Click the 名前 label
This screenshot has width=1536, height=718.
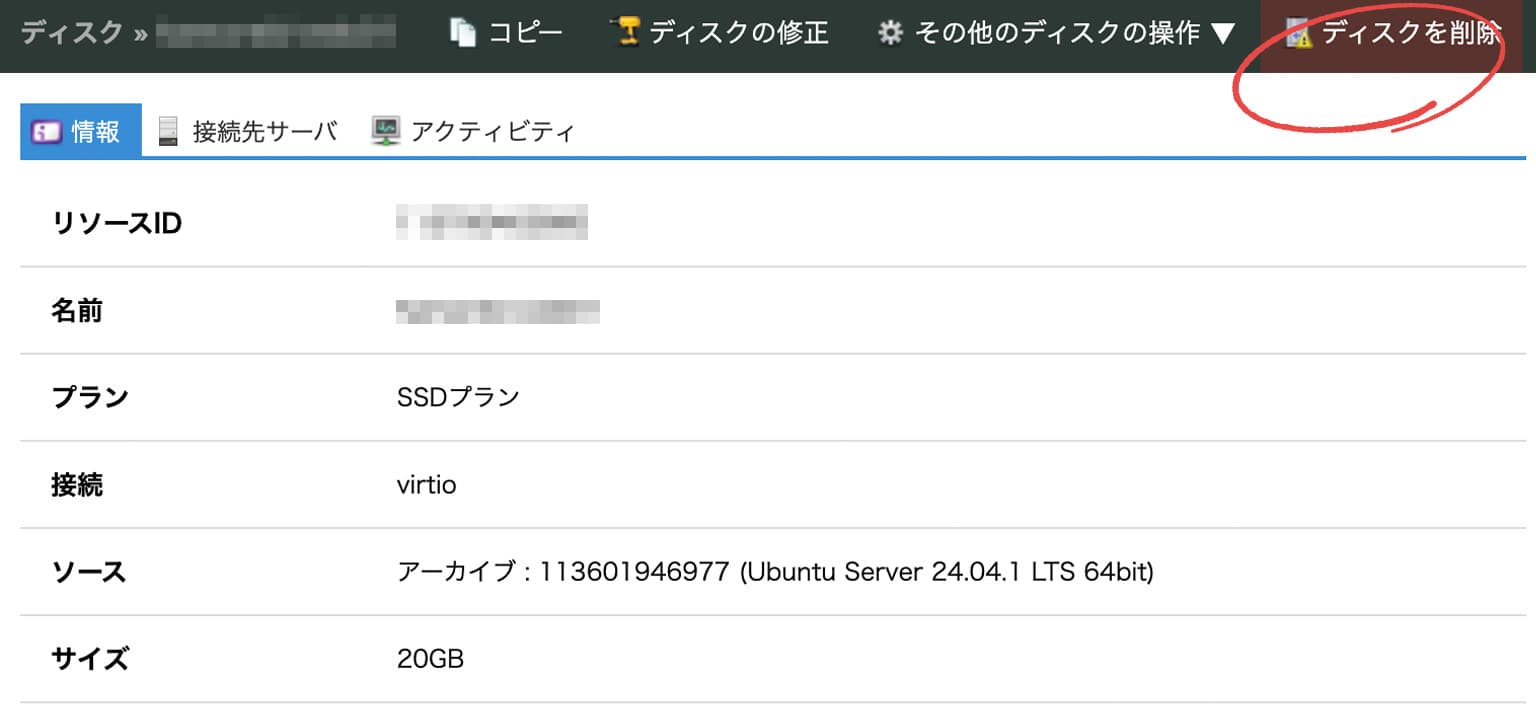click(77, 311)
